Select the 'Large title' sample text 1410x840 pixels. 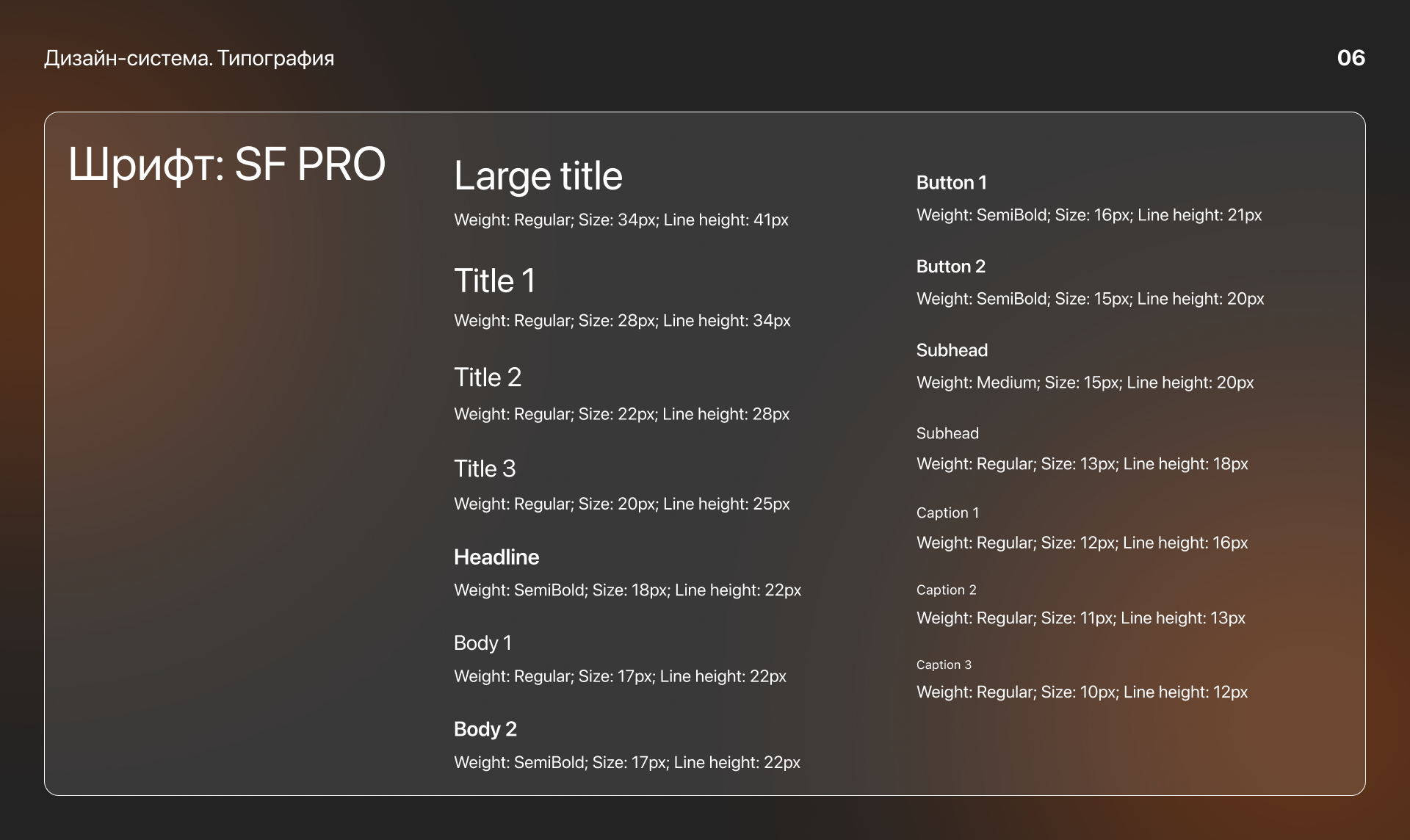point(538,176)
